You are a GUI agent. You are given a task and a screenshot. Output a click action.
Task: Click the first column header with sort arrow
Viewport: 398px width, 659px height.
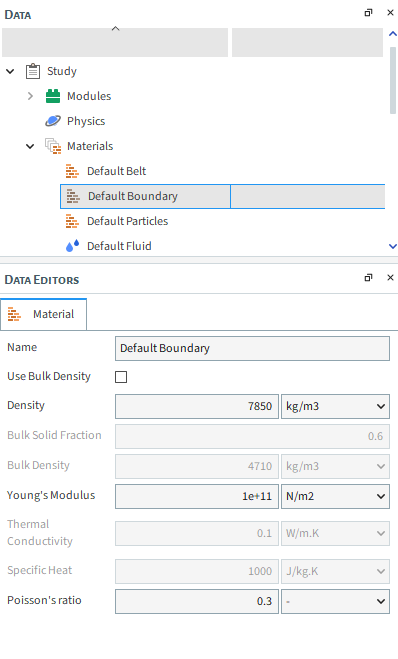pos(115,42)
